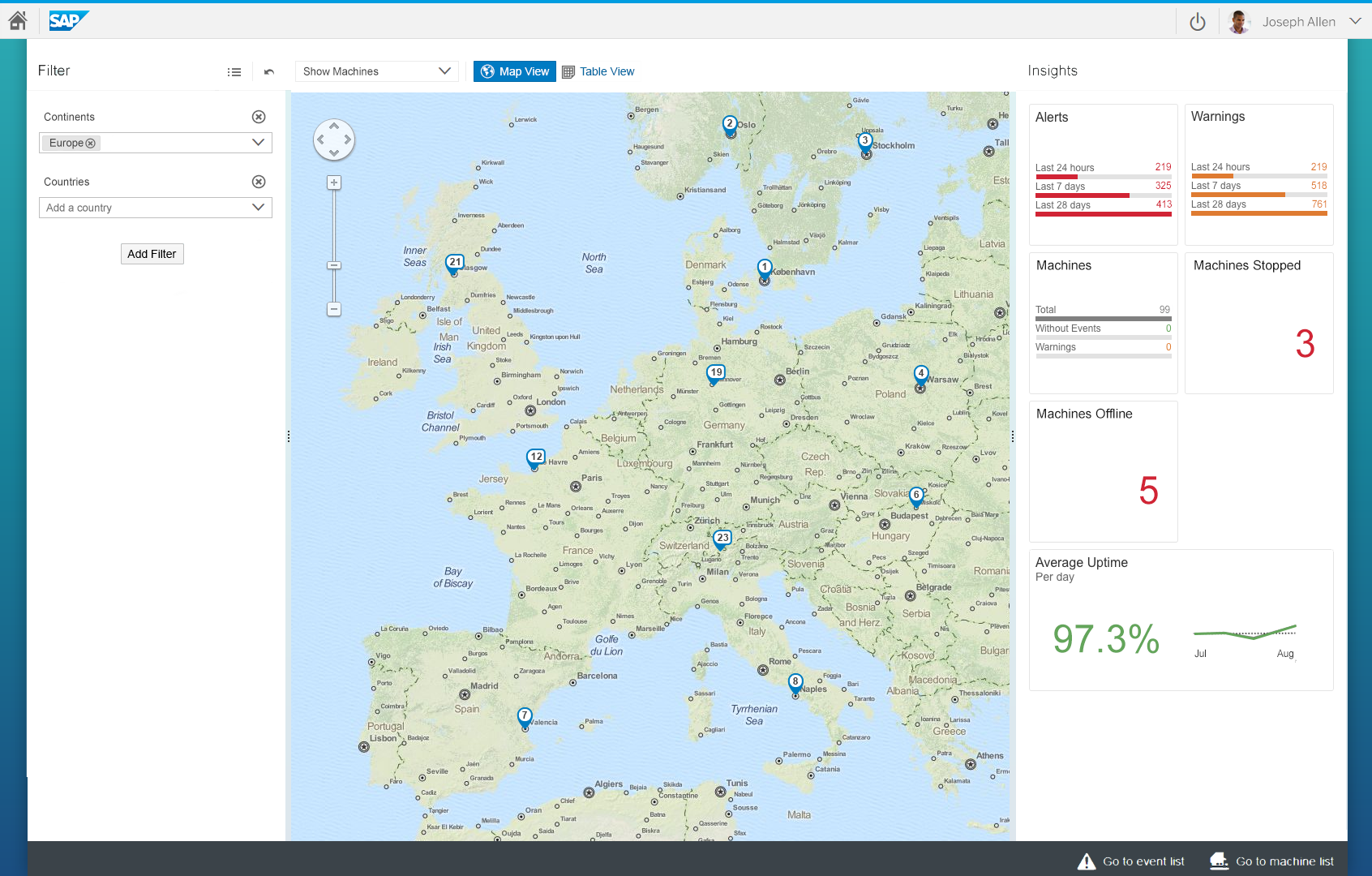Viewport: 1372px width, 876px height.
Task: Click Alerts Last 7 days bar
Action: [1103, 195]
